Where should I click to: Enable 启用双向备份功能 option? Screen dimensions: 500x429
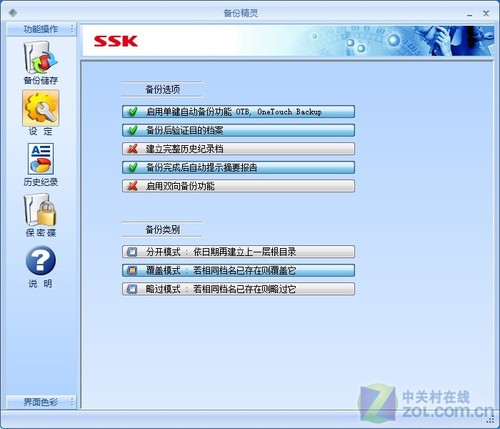coord(238,186)
